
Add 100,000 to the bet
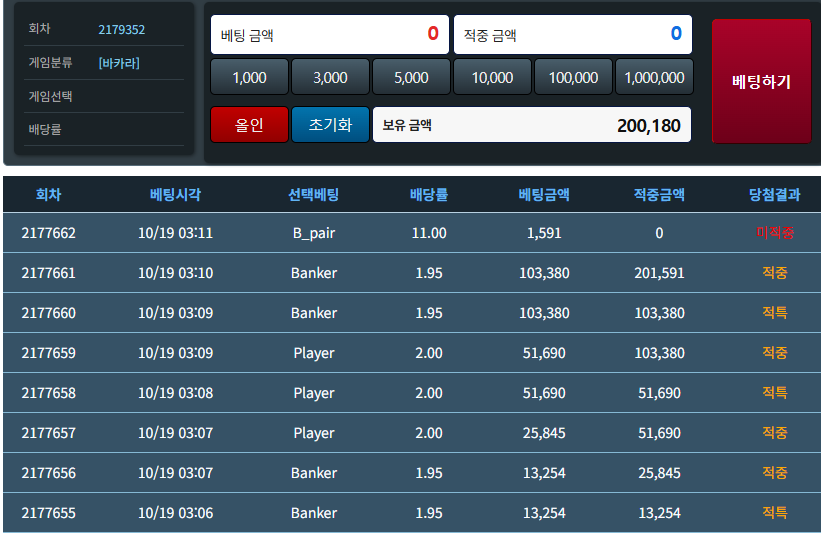point(573,77)
